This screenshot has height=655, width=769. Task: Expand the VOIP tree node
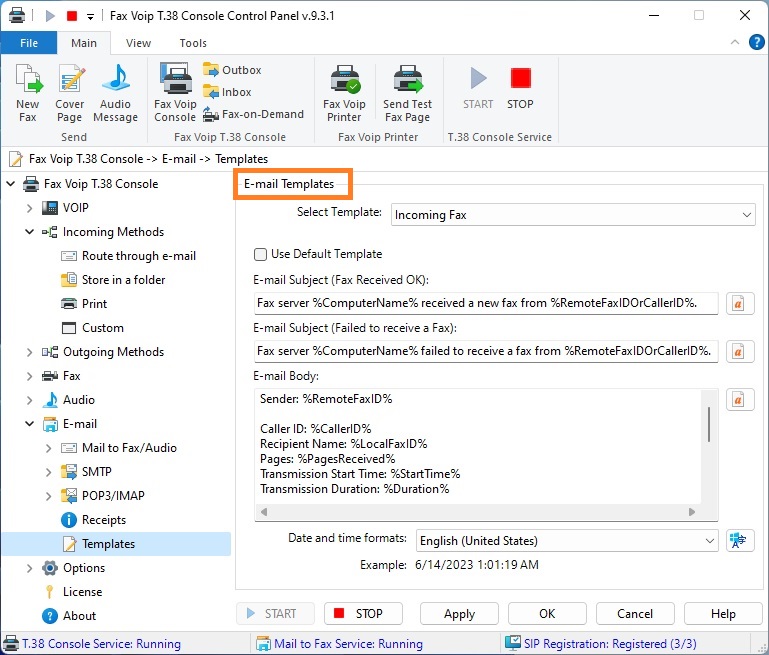30,208
